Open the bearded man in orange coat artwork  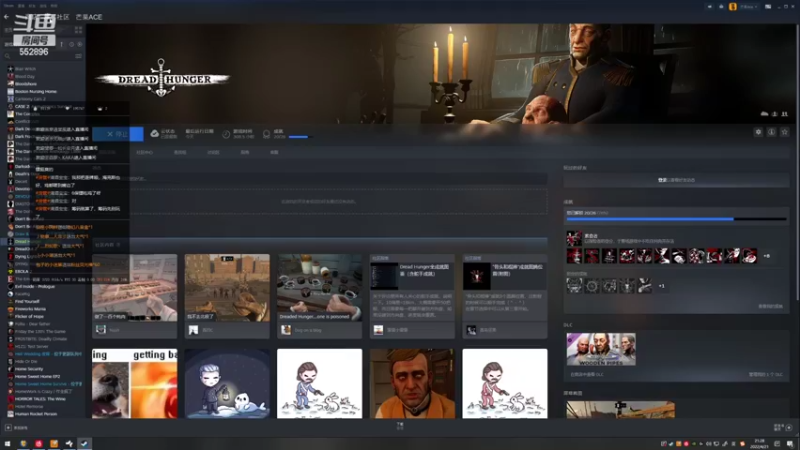coord(412,384)
